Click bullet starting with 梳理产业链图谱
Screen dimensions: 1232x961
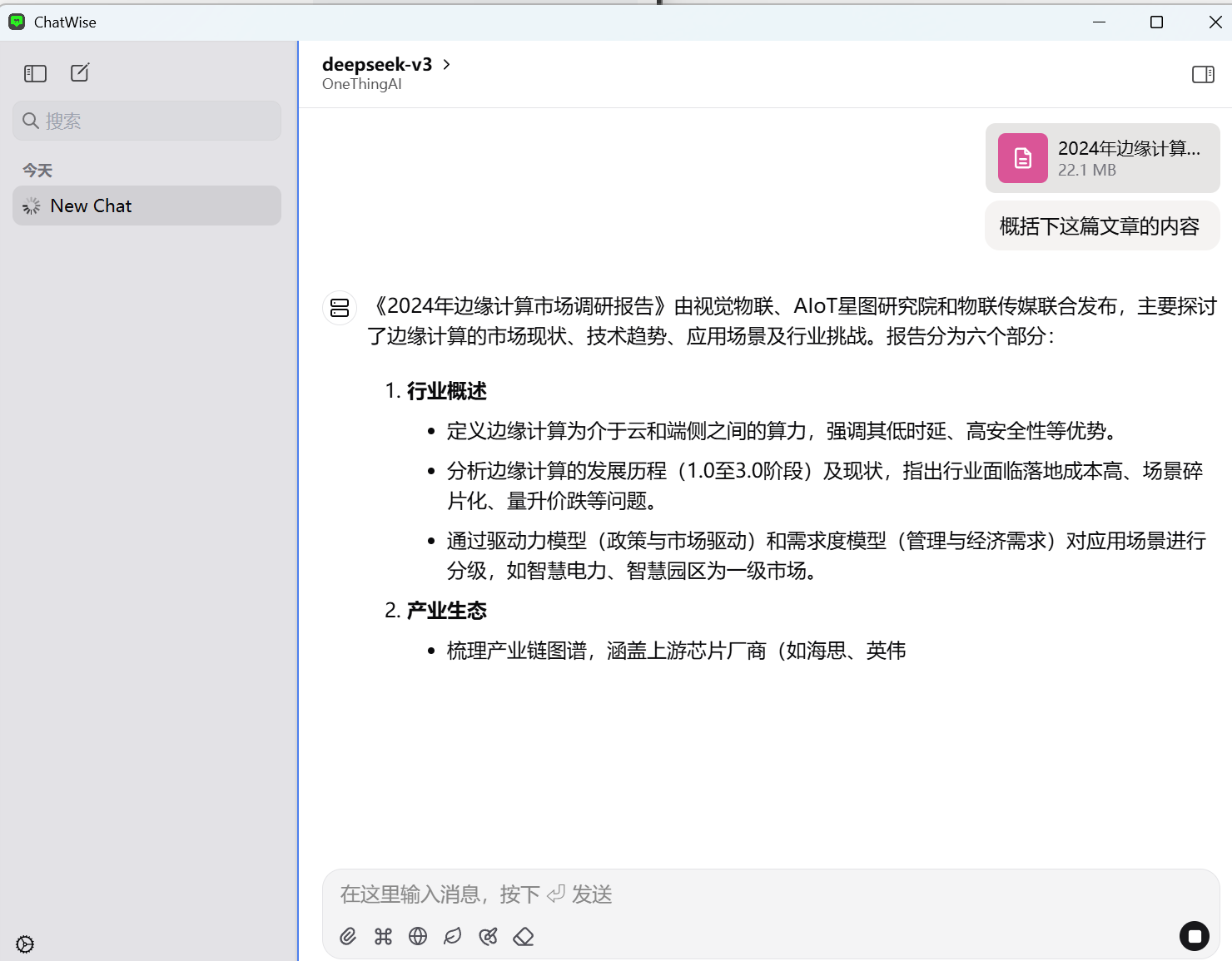(676, 651)
